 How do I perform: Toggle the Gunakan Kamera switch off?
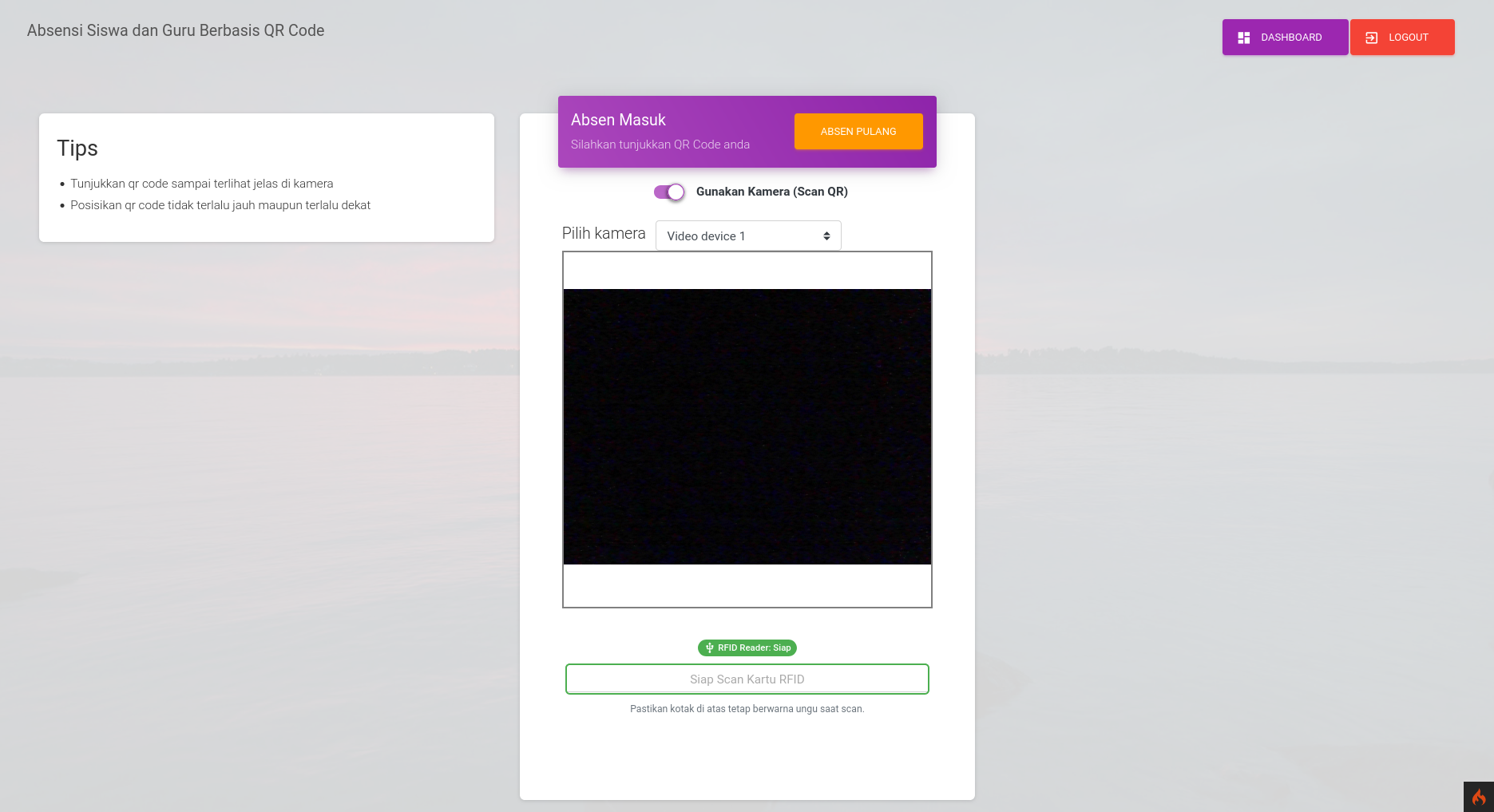coord(669,192)
